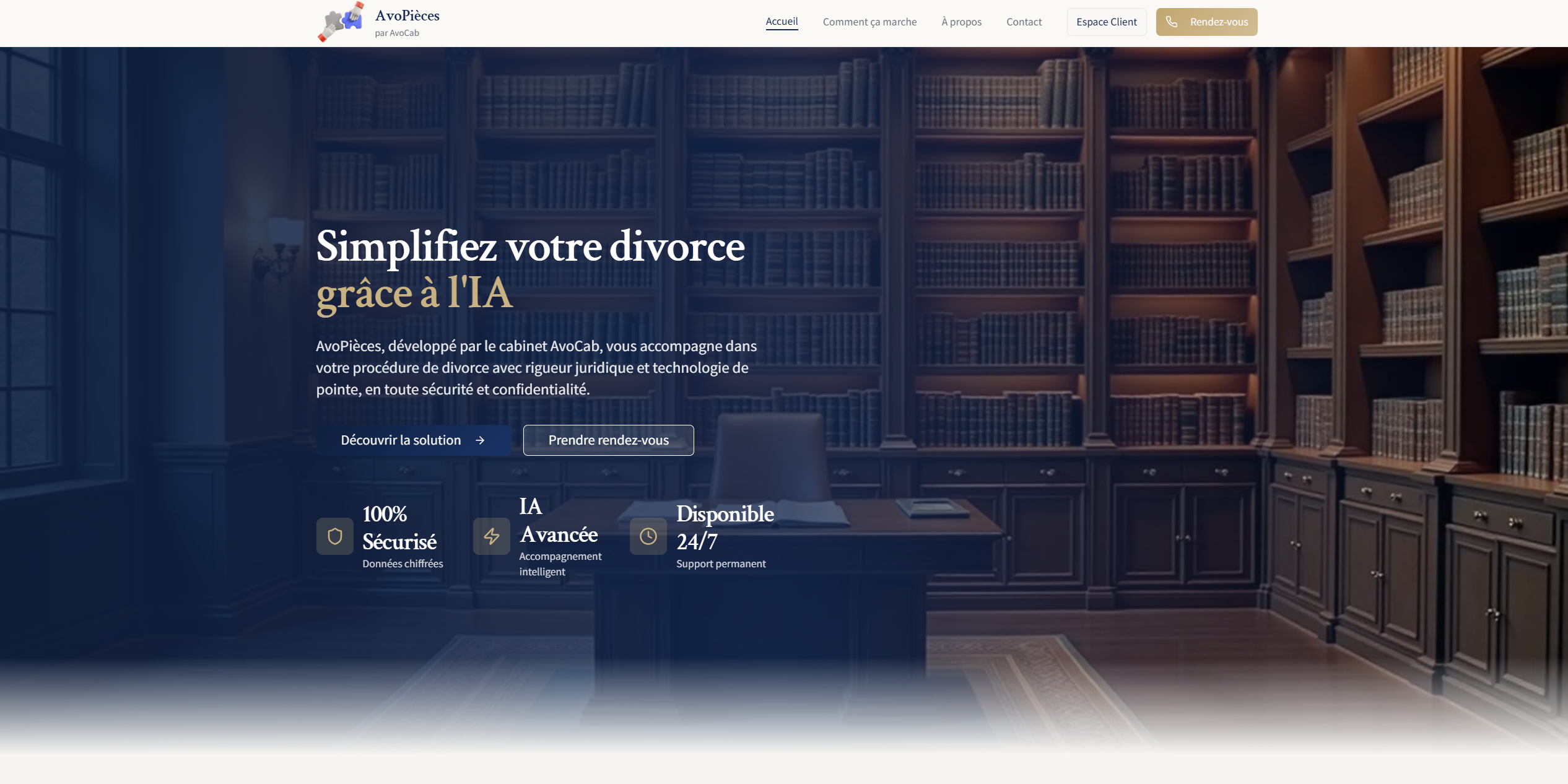Click Découvrir la solution button
The height and width of the screenshot is (784, 1568).
pos(401,440)
